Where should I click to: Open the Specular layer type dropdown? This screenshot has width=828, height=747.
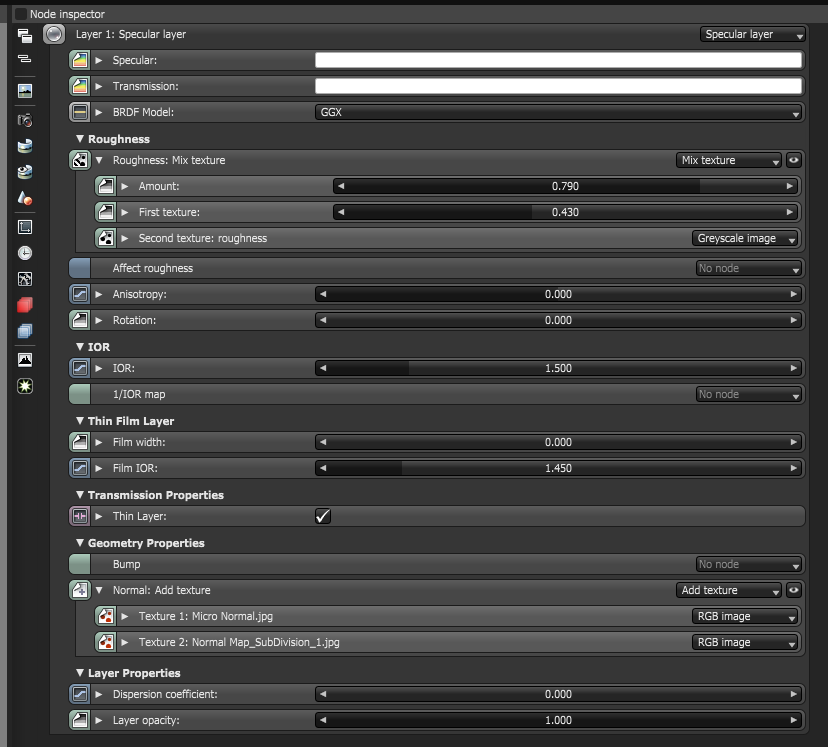click(752, 34)
